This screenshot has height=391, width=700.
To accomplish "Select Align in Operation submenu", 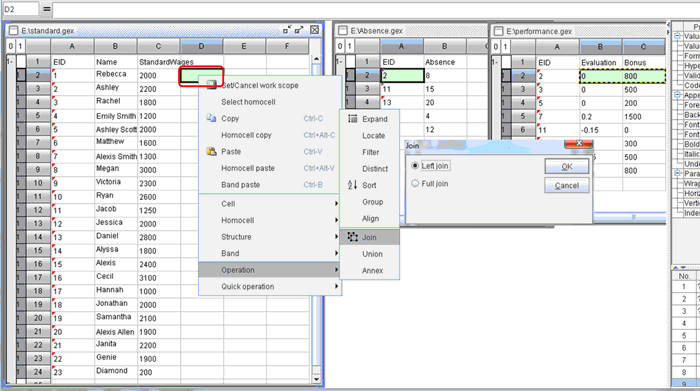I will coord(370,218).
